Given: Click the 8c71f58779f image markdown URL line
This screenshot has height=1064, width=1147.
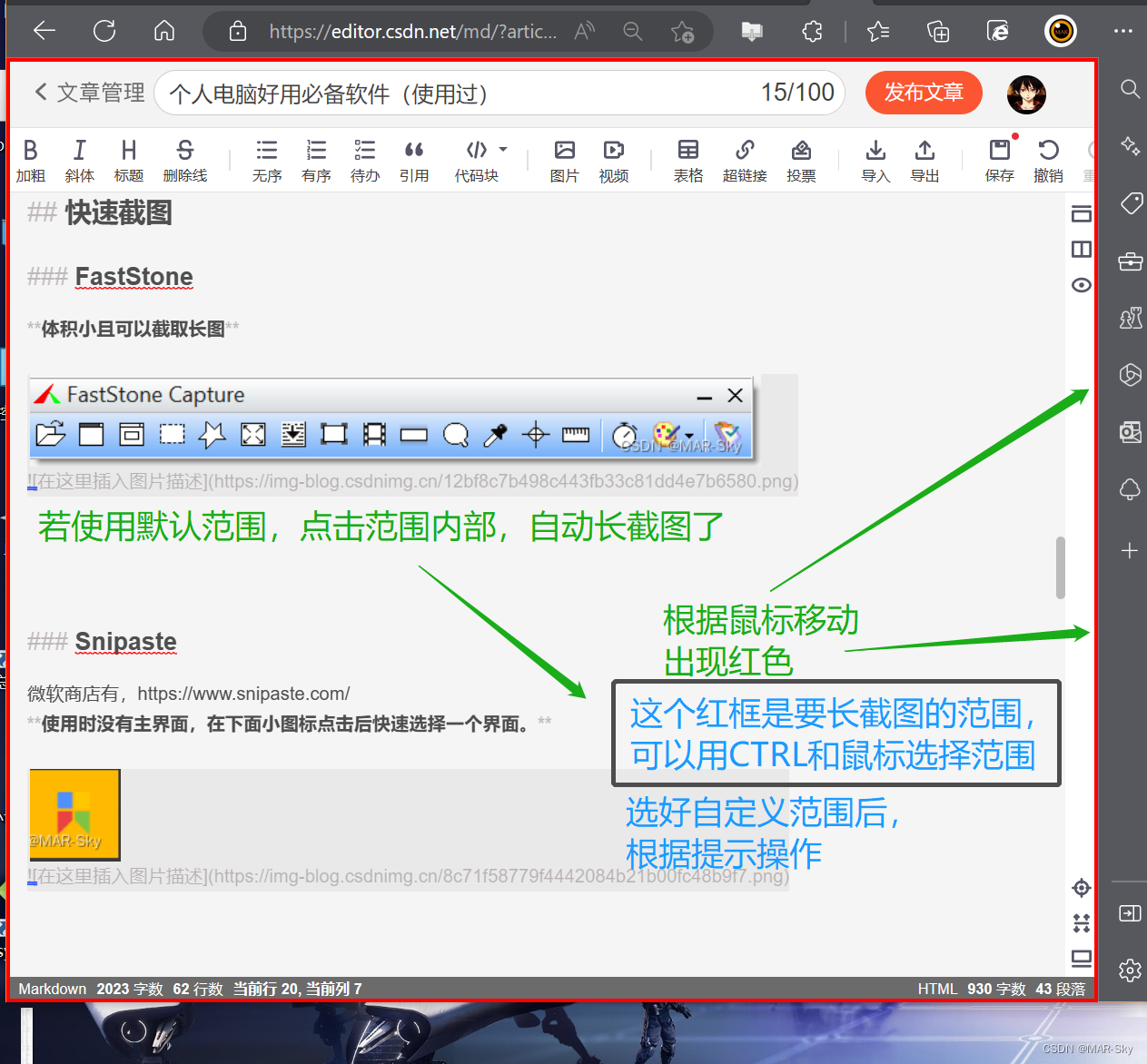Looking at the screenshot, I should tap(408, 876).
